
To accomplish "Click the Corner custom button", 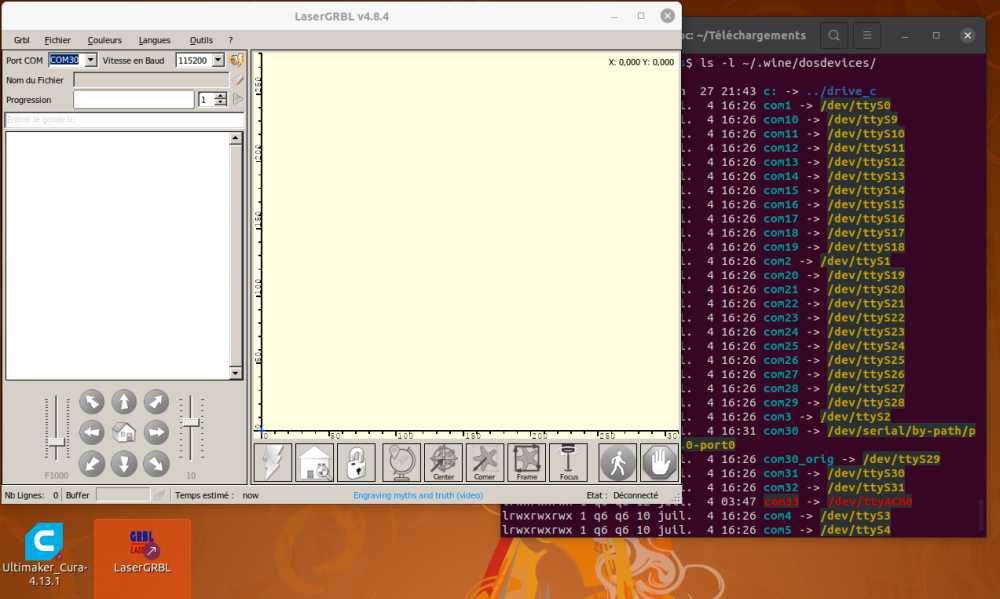I will (485, 462).
